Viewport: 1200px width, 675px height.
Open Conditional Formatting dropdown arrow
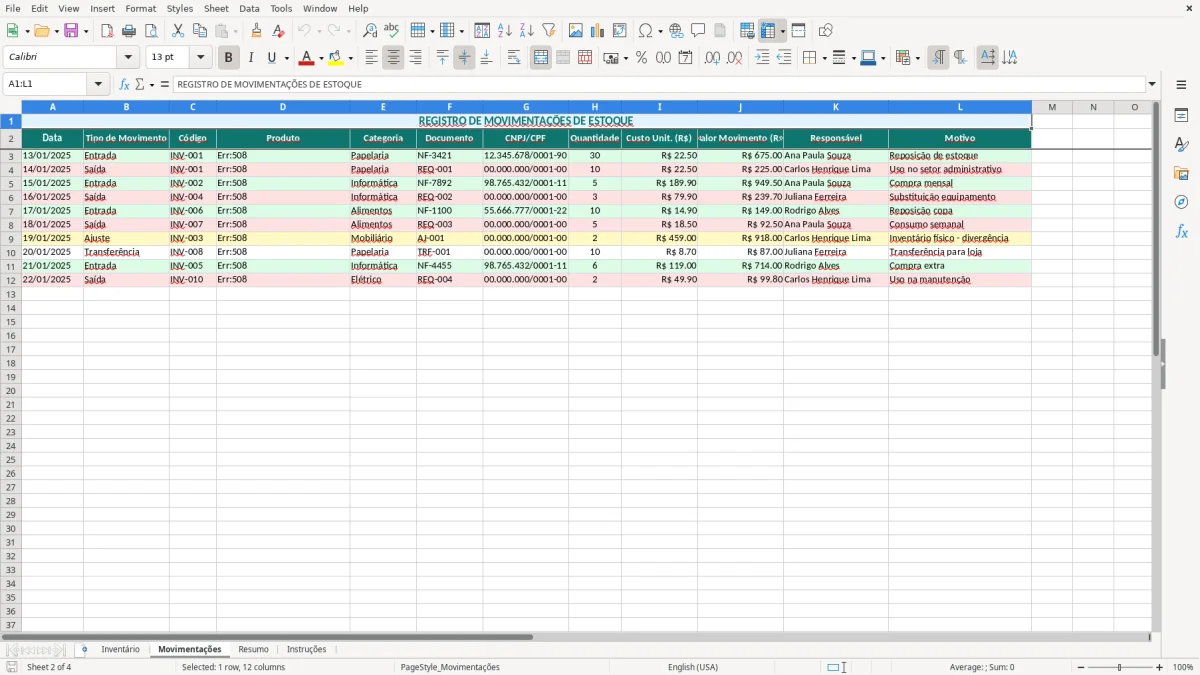pos(917,58)
